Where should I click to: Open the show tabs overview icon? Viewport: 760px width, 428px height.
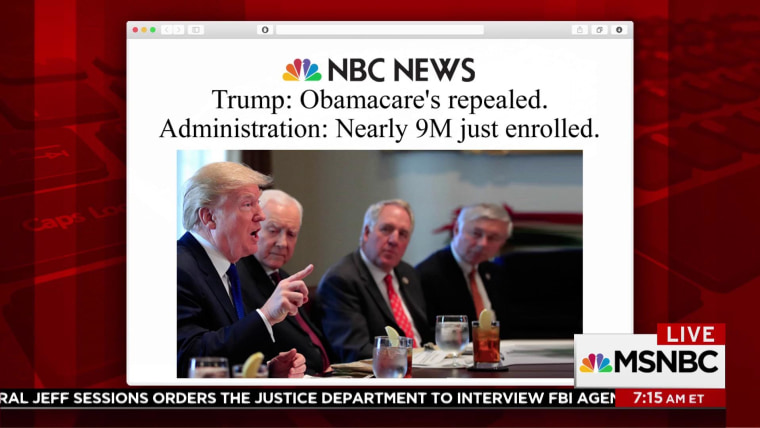pos(600,30)
